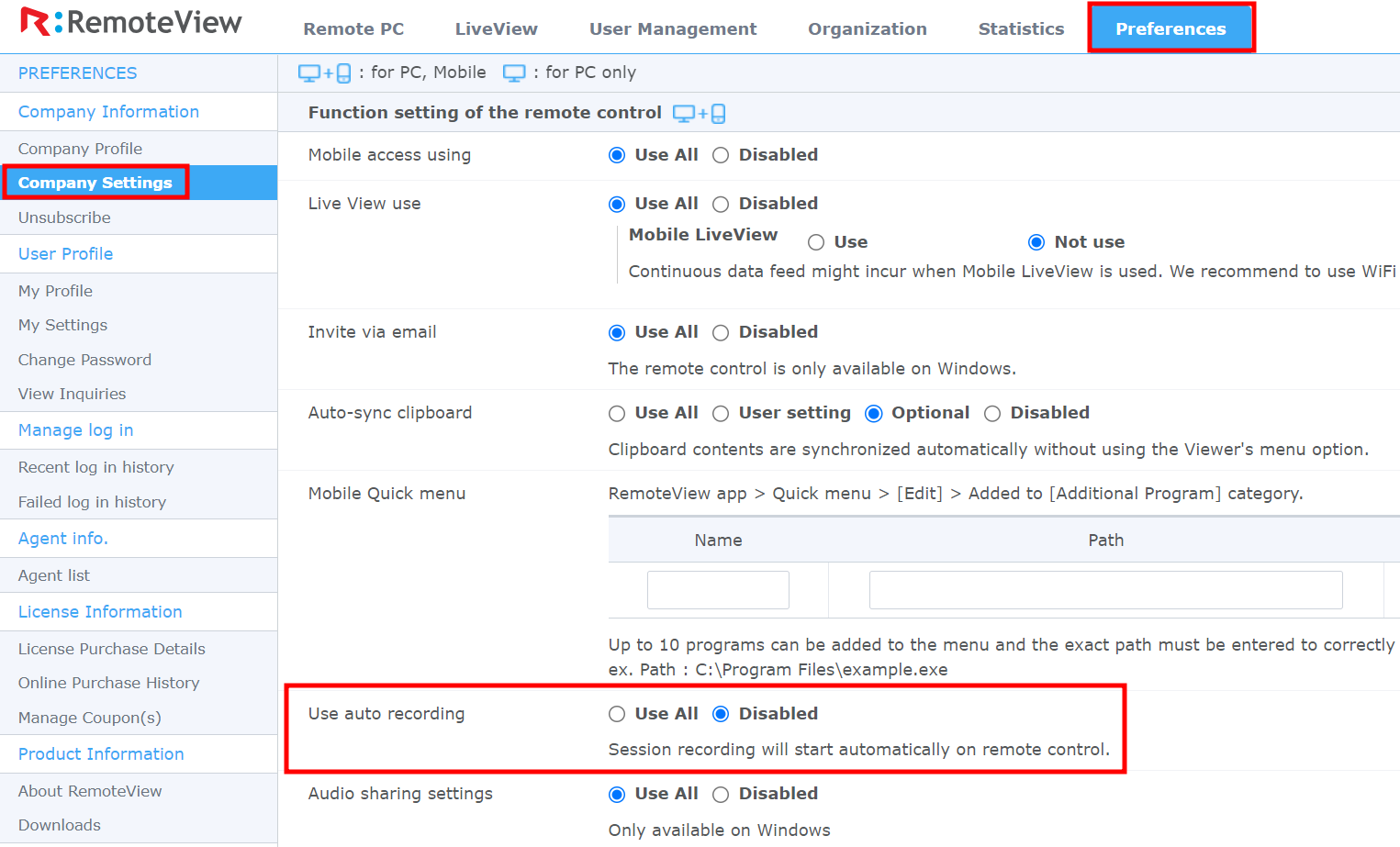Open the User Management section

point(672,28)
